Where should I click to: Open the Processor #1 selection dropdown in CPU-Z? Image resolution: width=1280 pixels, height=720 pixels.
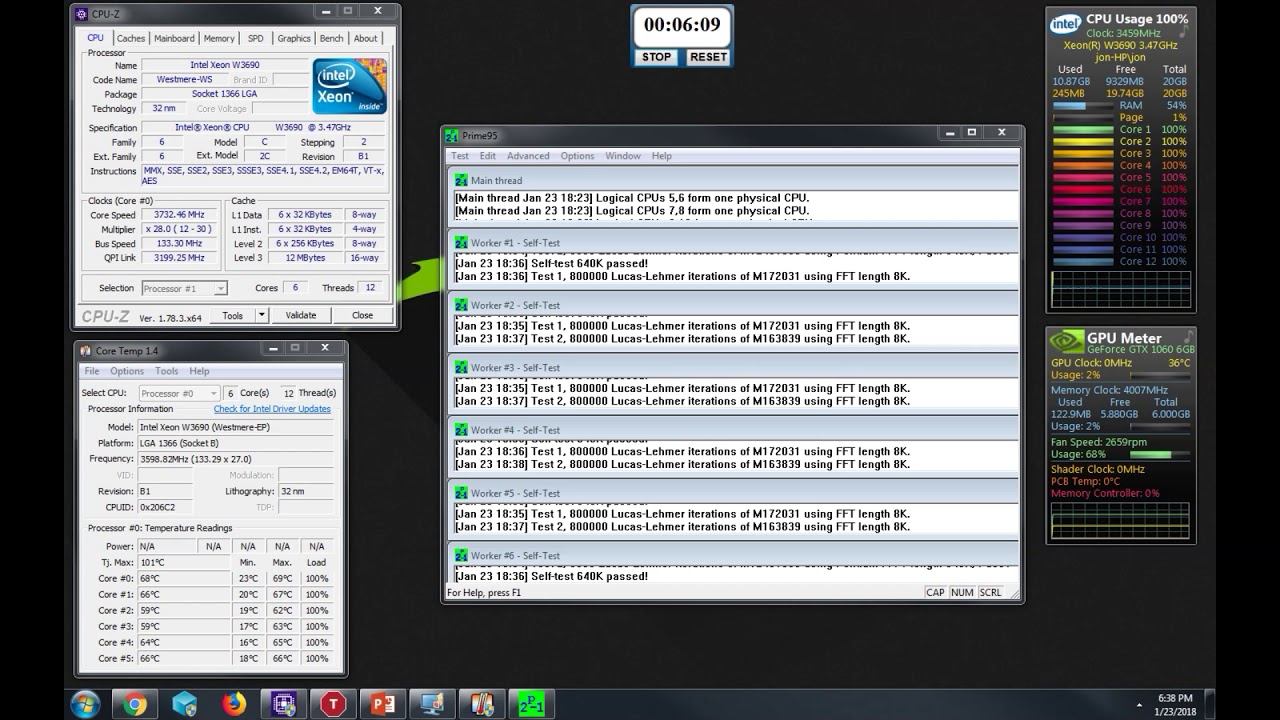click(x=184, y=288)
